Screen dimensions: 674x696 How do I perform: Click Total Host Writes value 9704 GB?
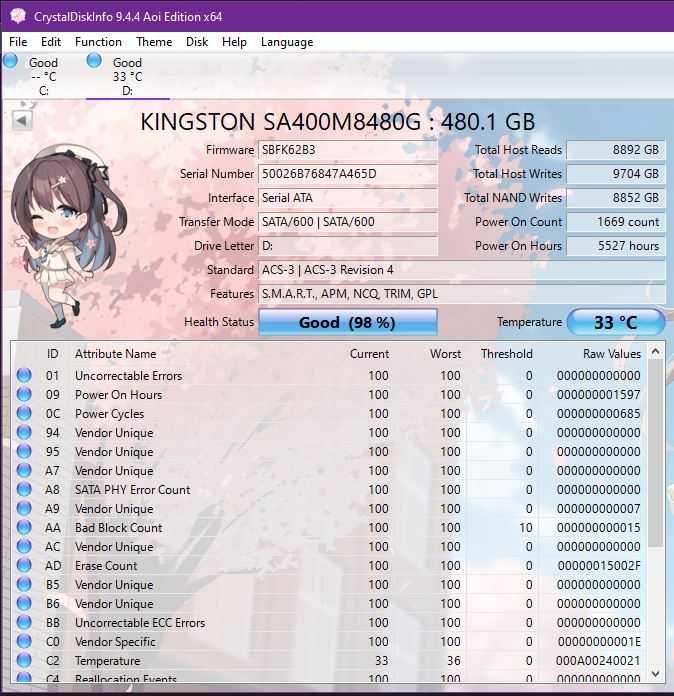pyautogui.click(x=615, y=174)
